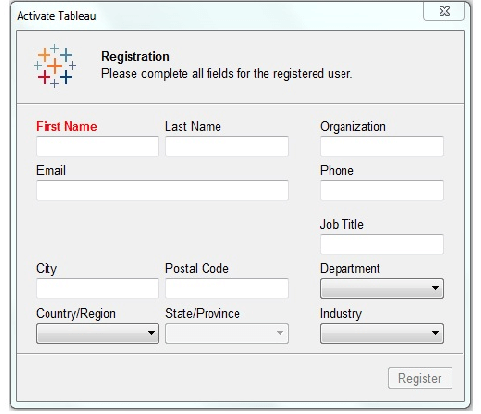The image size is (481, 414).
Task: Click the 'Please complete all fields' instruction text
Action: click(226, 73)
